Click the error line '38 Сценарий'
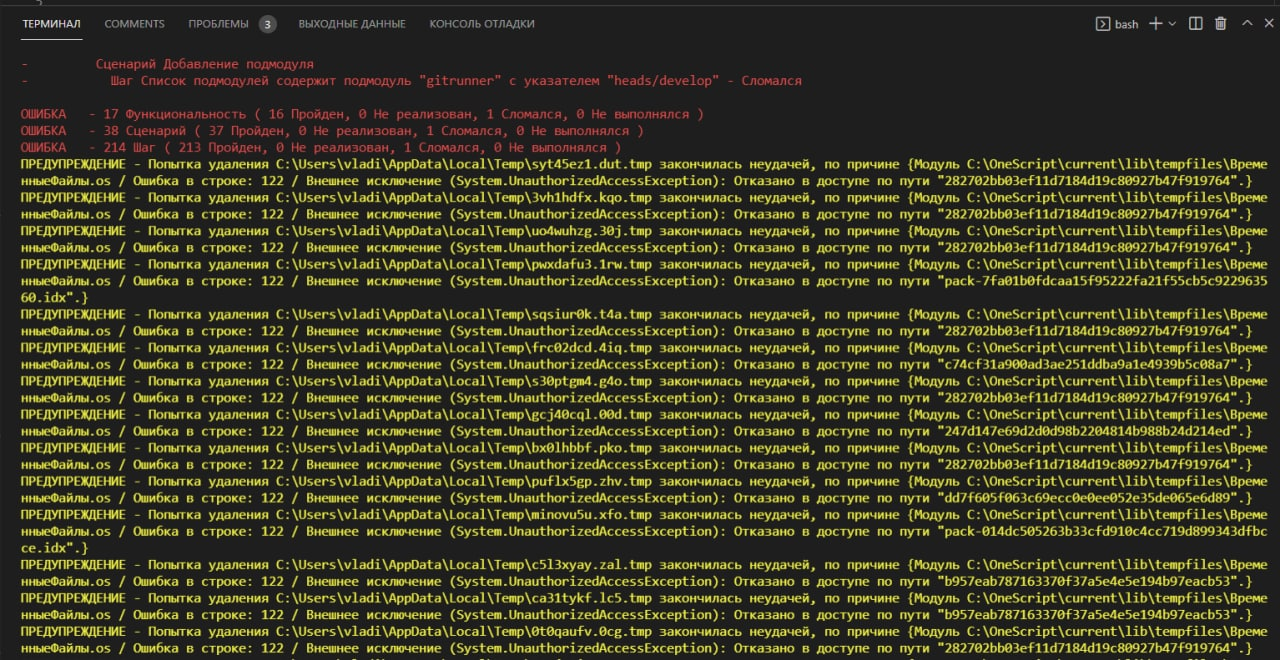Screen dimensions: 1280x660 (x=332, y=131)
